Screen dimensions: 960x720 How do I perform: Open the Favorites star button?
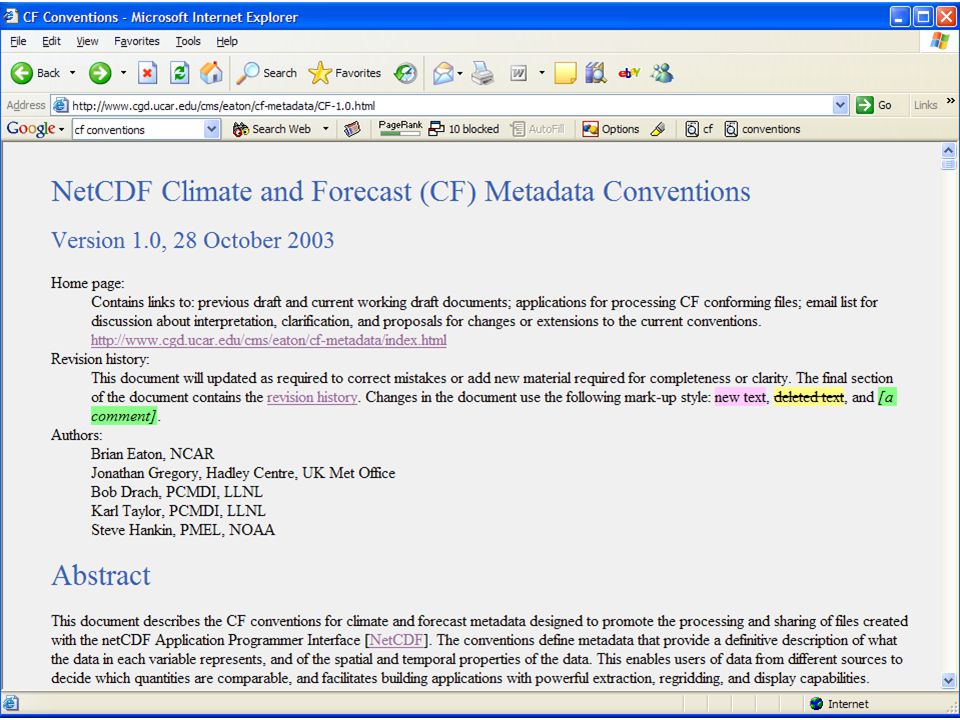[x=345, y=73]
